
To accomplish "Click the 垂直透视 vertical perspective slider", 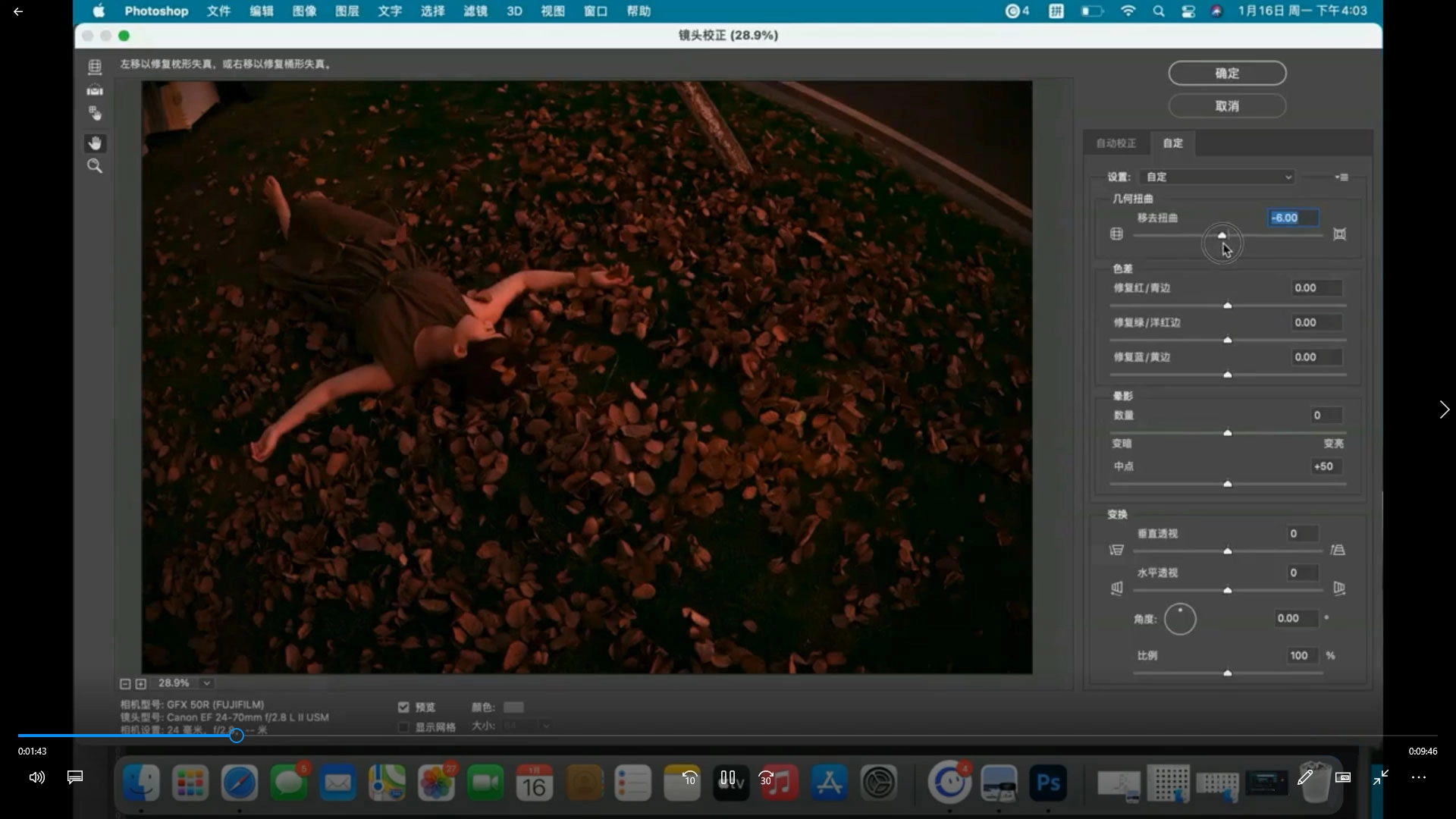I will [1227, 551].
